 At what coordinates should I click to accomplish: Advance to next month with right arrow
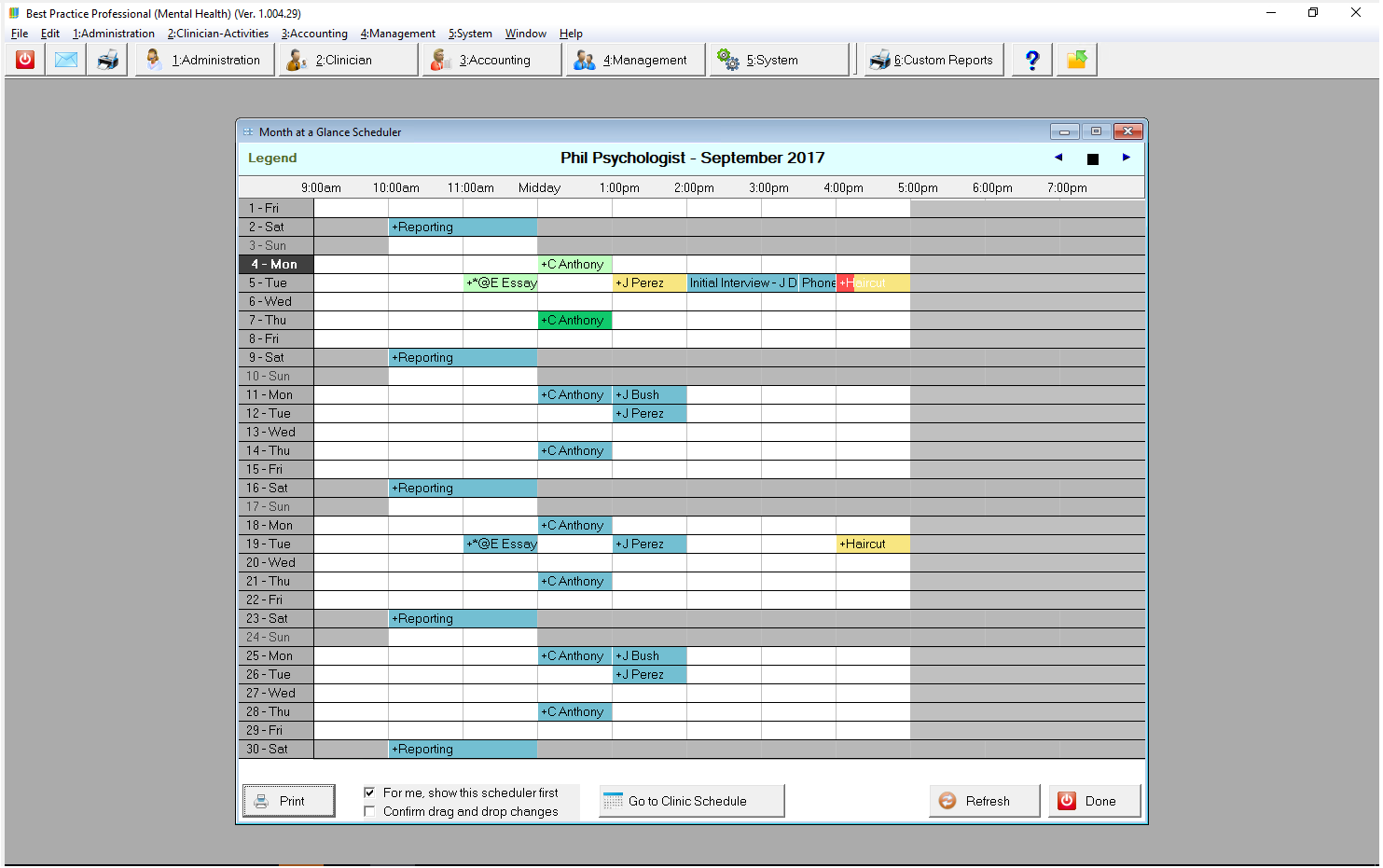coord(1126,158)
